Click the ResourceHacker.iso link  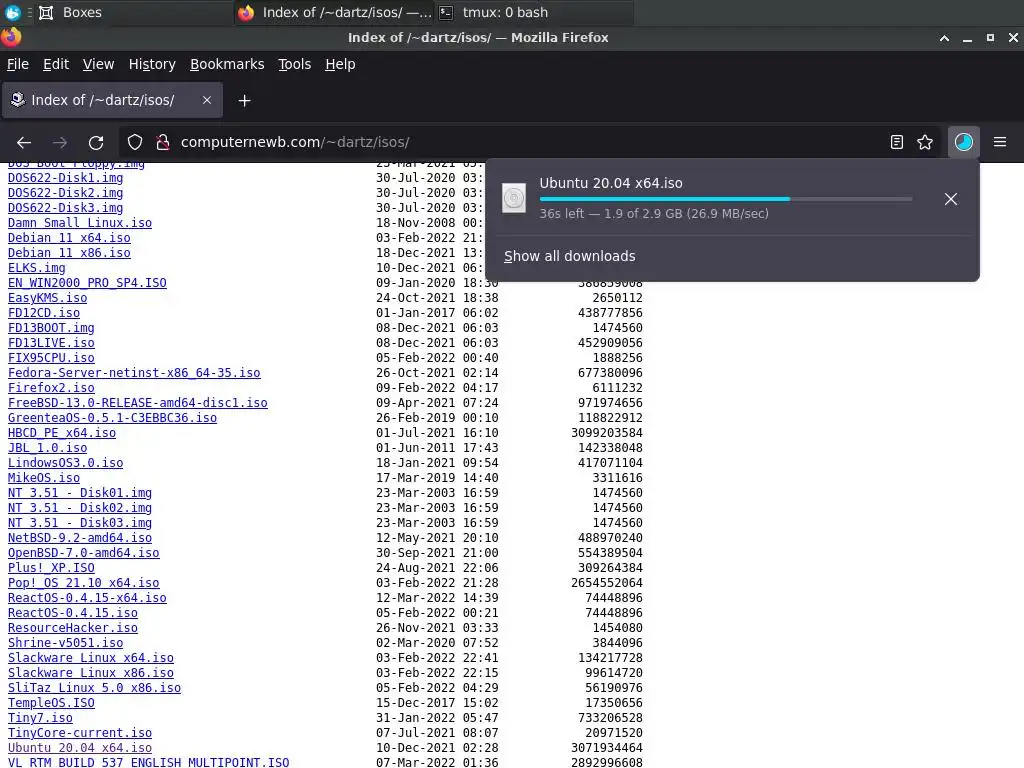[x=72, y=628]
